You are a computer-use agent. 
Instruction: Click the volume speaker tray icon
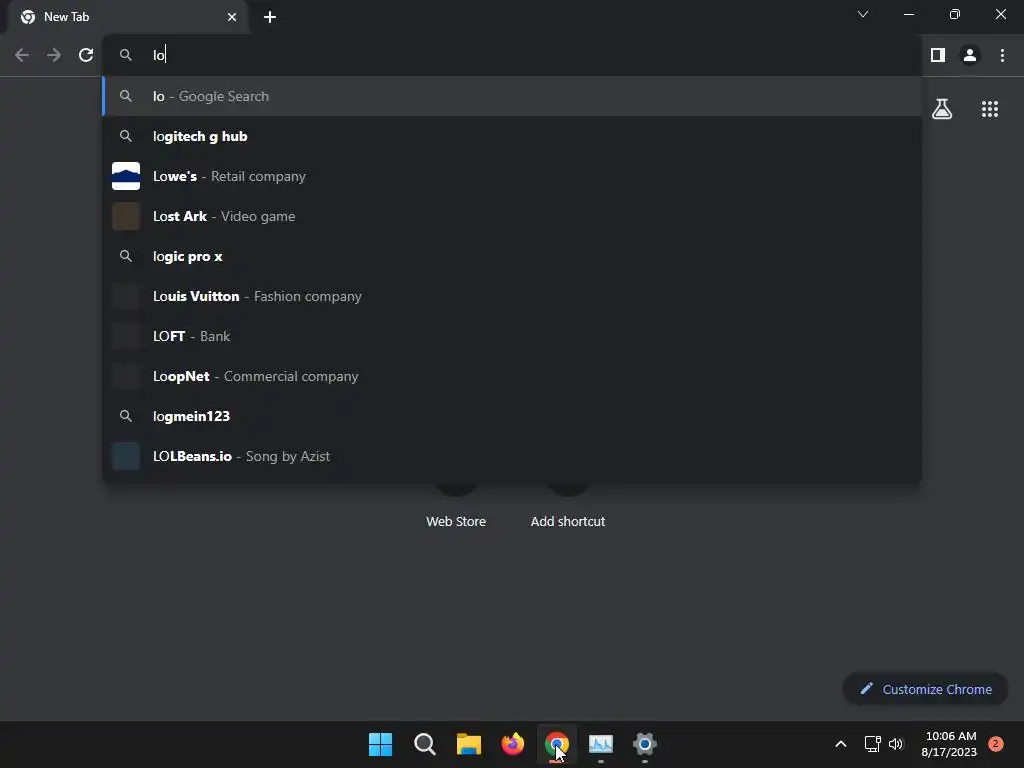point(896,744)
